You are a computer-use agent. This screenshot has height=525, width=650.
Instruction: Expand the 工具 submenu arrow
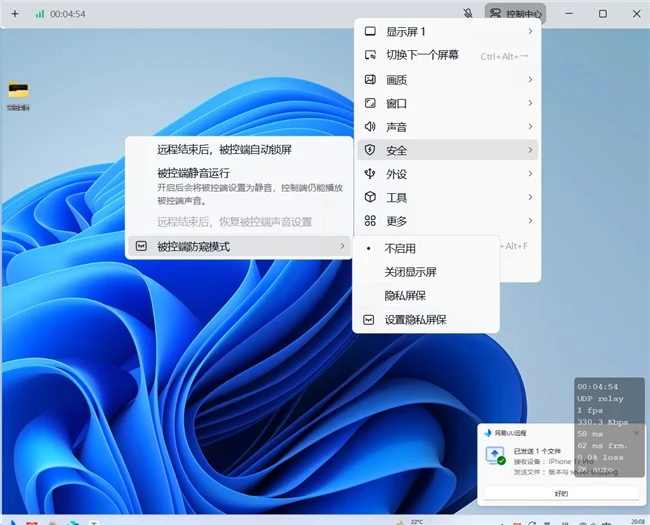click(x=530, y=197)
